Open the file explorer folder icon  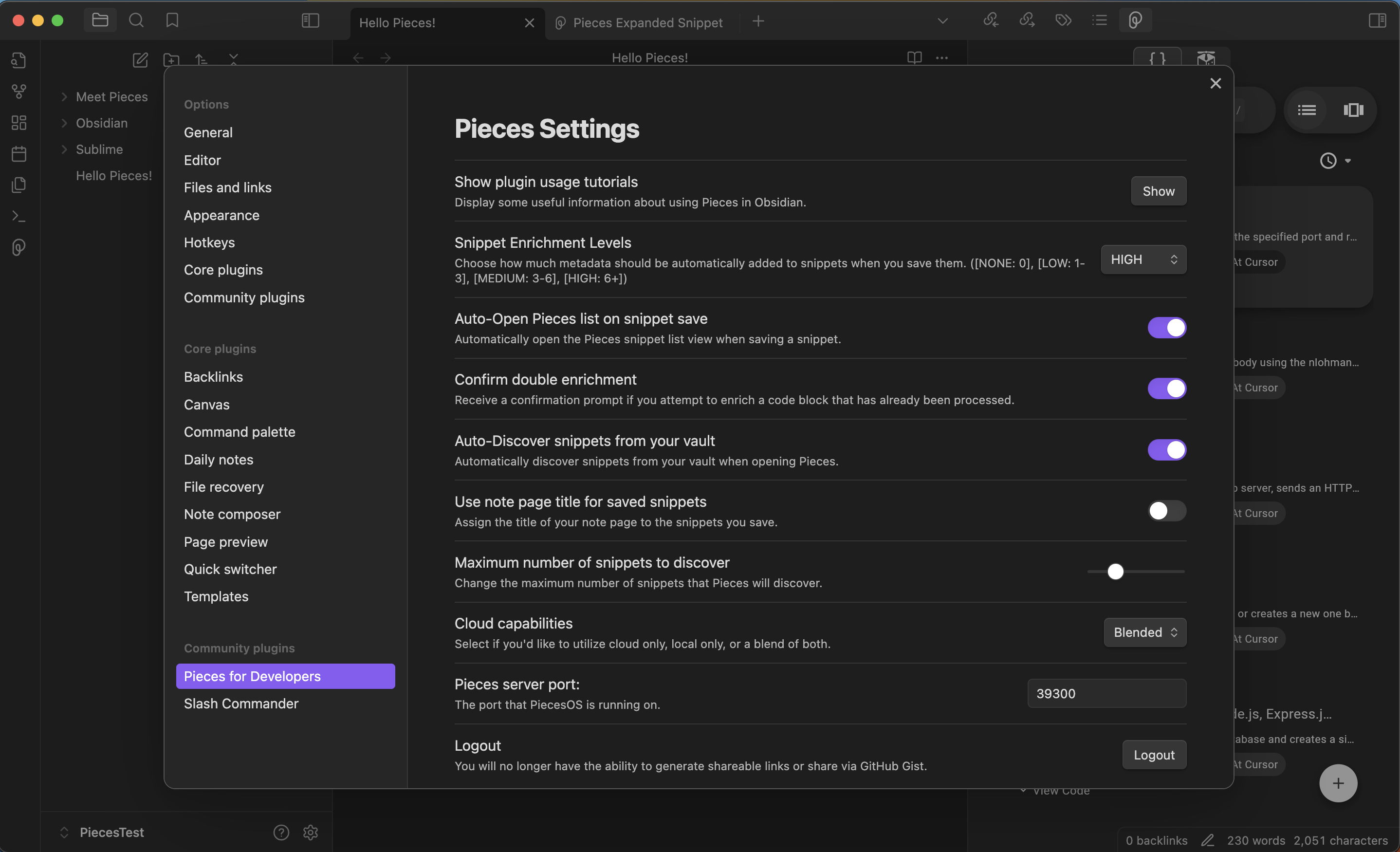100,20
